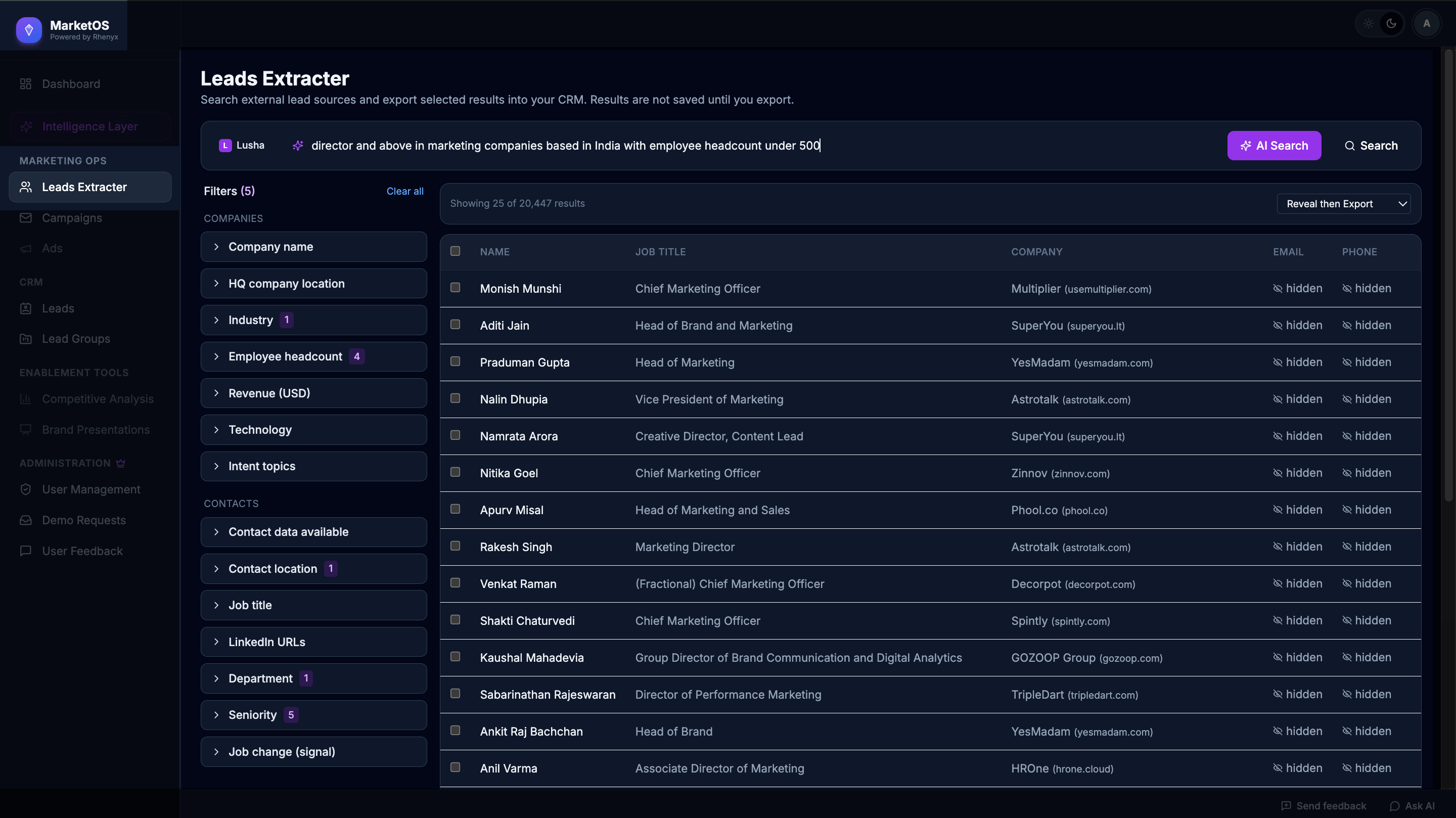1456x818 pixels.
Task: Go to Campaigns in the sidebar
Action: pos(90,217)
